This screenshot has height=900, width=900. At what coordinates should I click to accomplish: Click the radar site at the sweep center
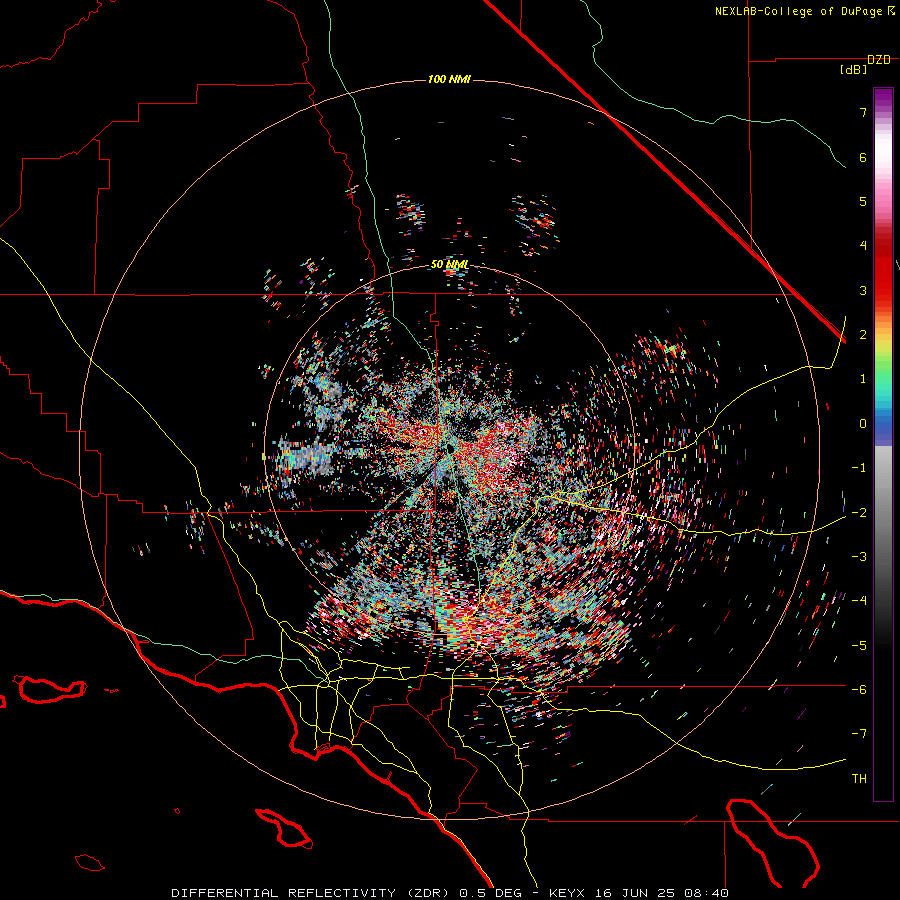[449, 448]
